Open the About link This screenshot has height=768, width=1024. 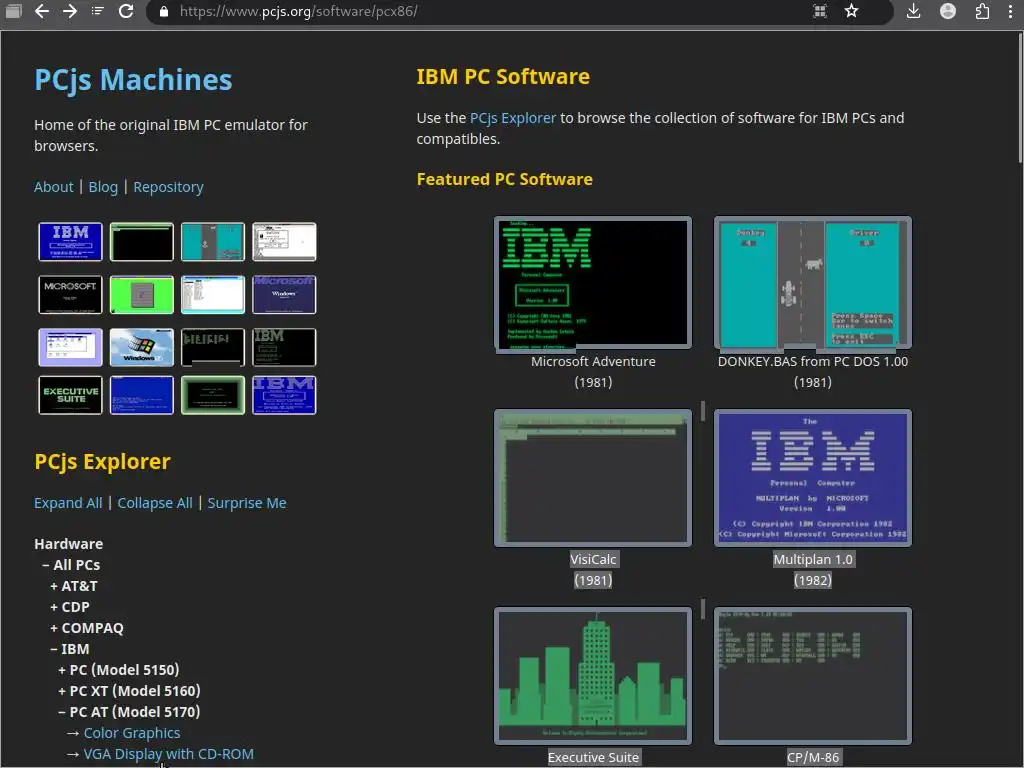tap(54, 187)
